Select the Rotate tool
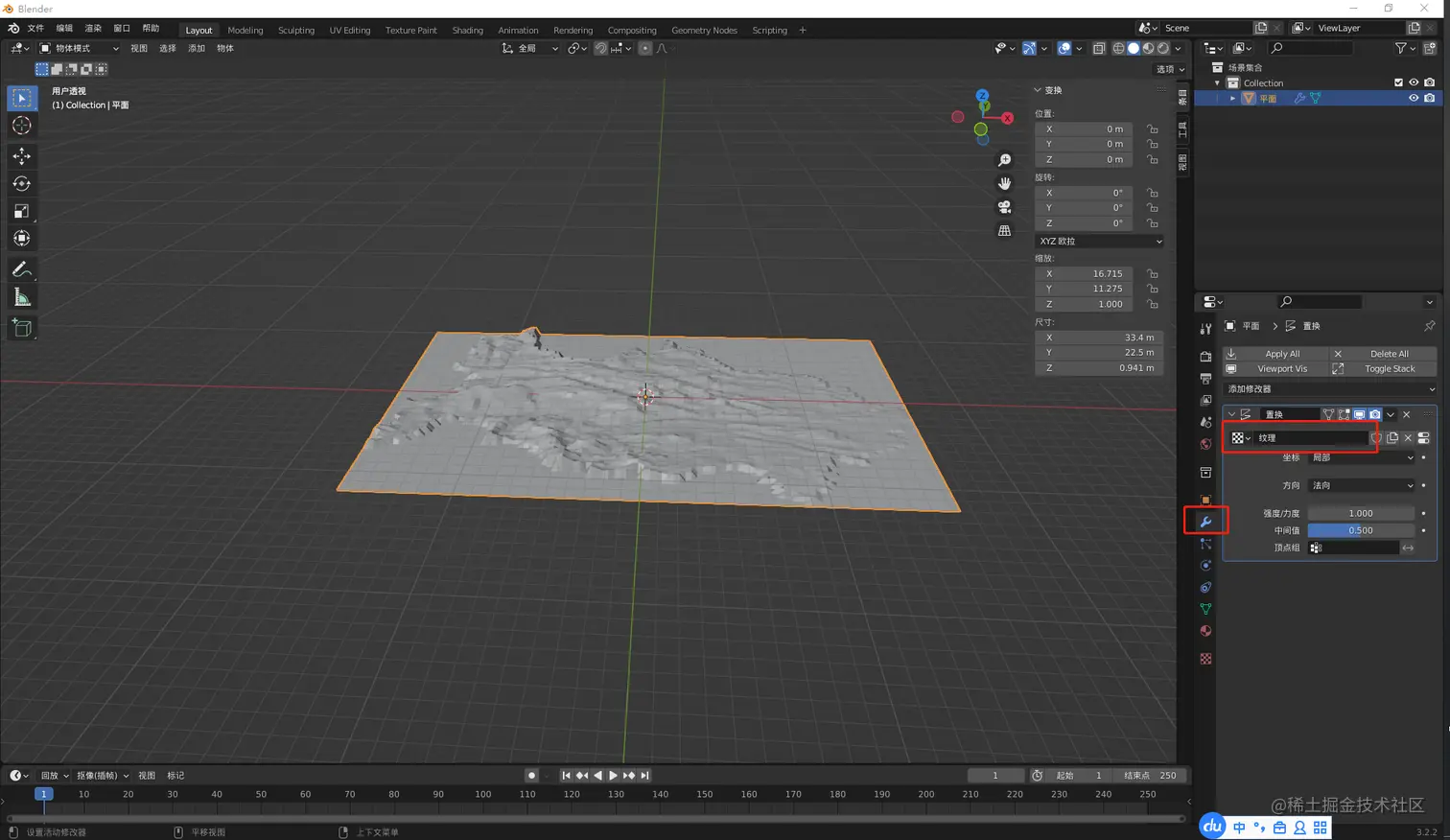This screenshot has height=840, width=1450. click(22, 183)
